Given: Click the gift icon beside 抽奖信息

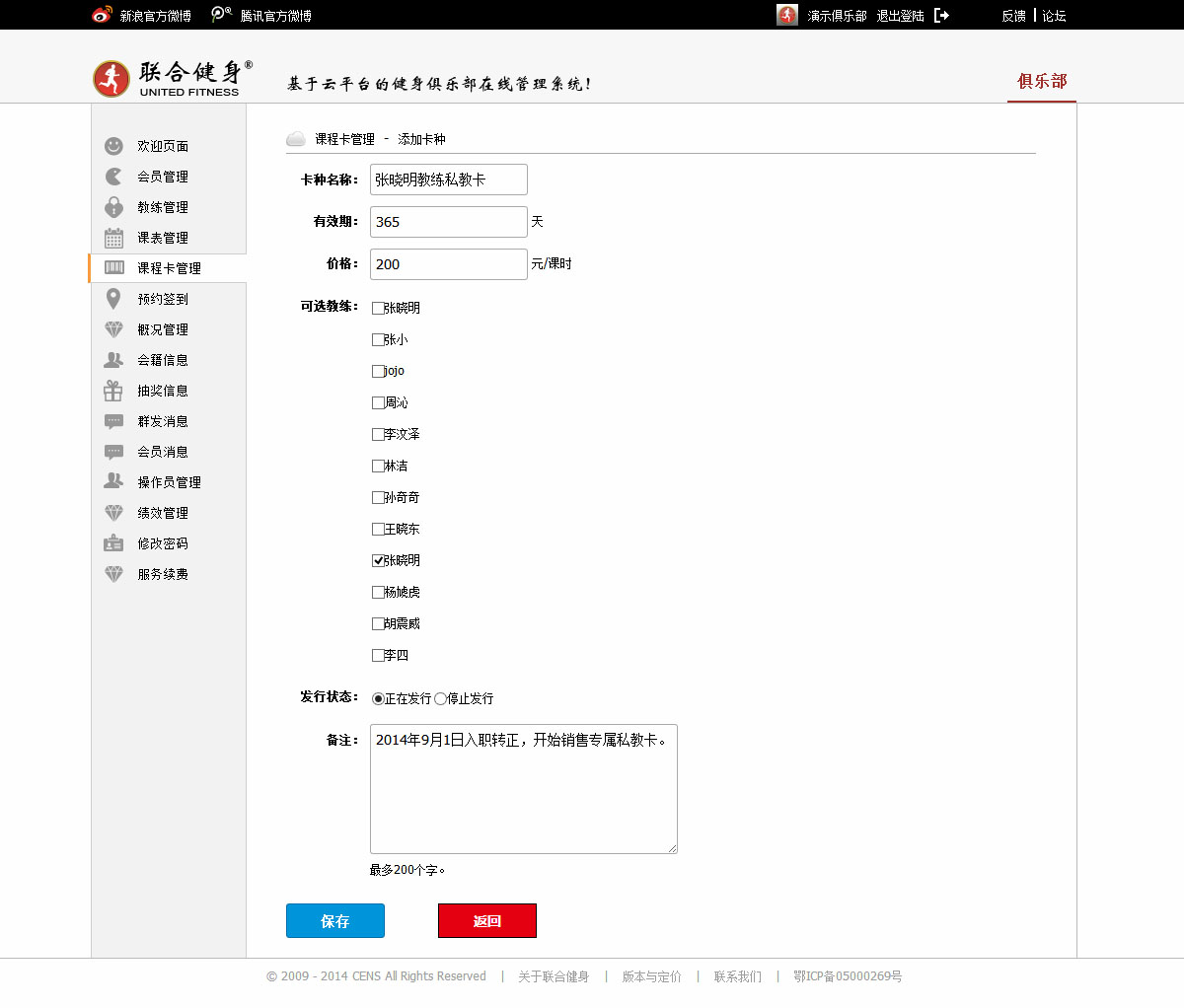Looking at the screenshot, I should click(x=113, y=391).
